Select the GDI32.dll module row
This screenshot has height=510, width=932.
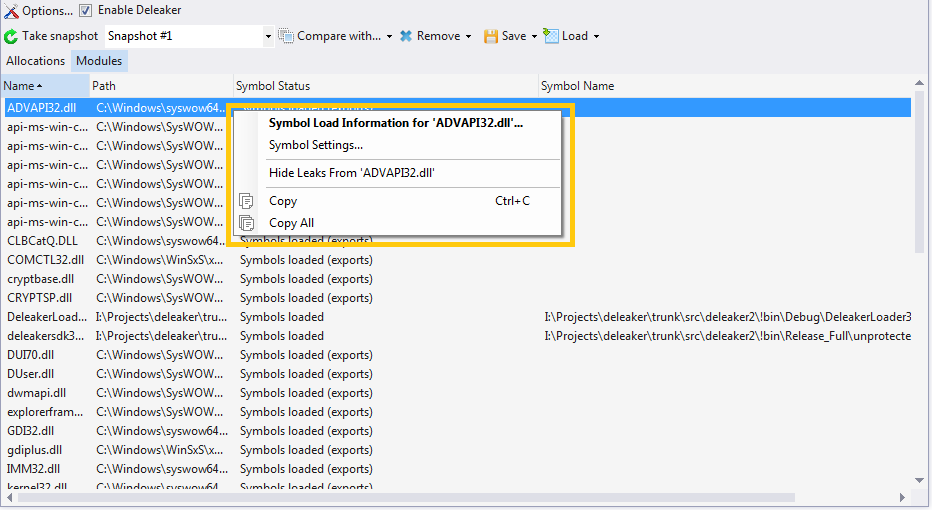point(456,431)
